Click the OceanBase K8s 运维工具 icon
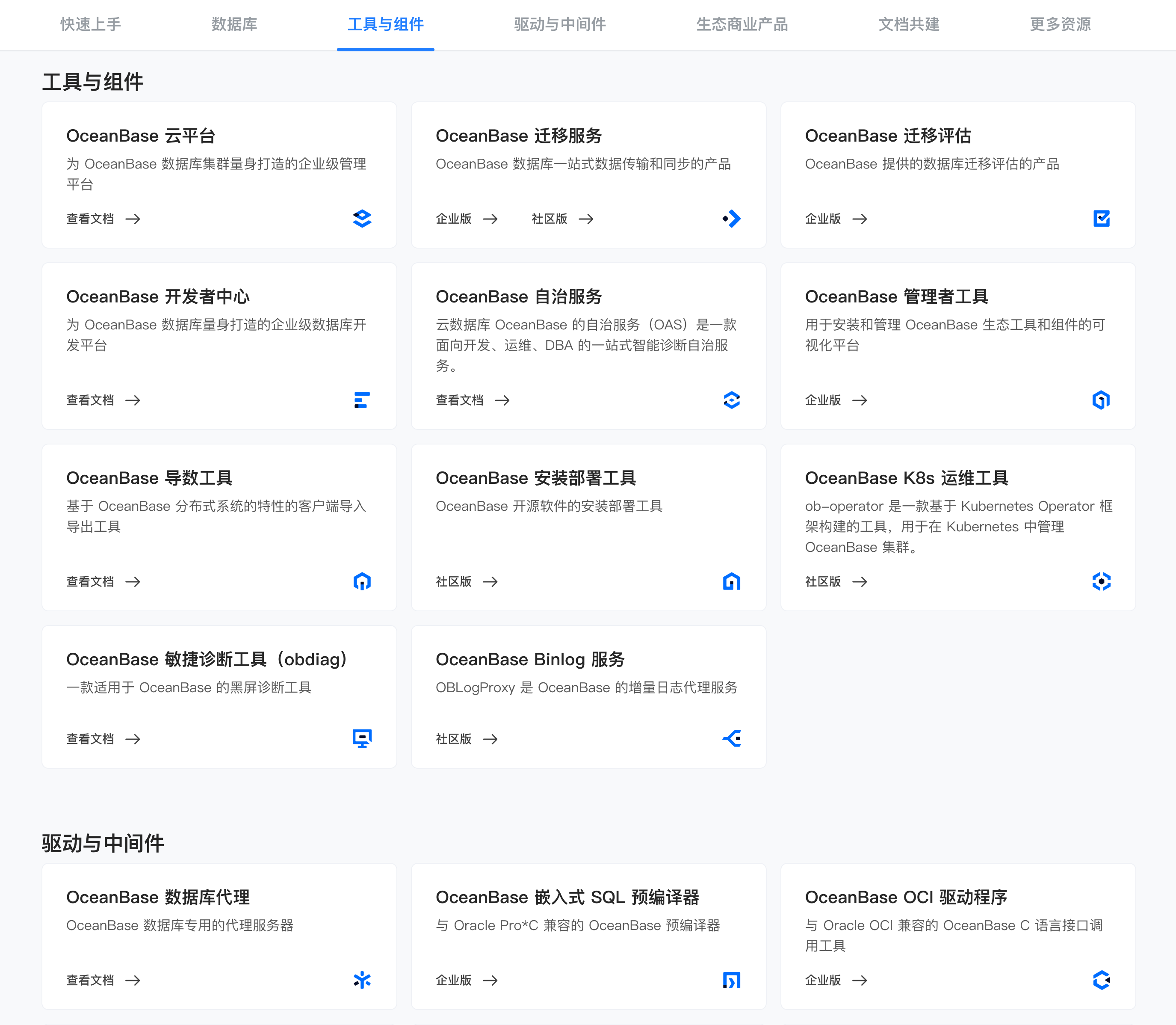The image size is (1176, 1025). 1101,581
